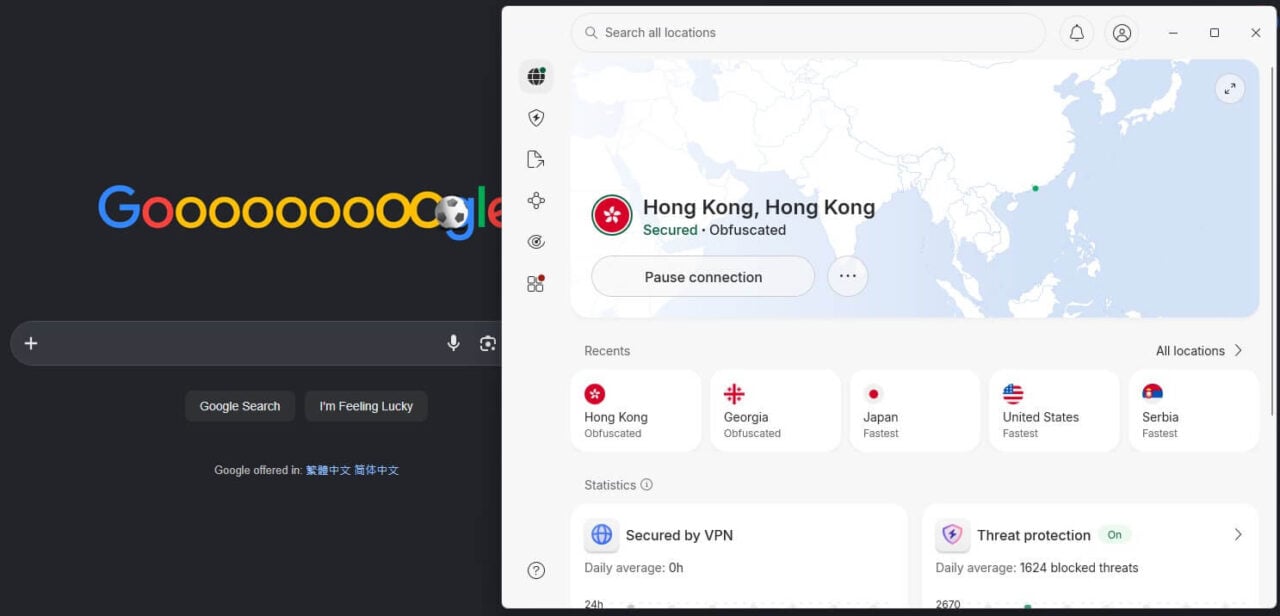Click the Threat protection On badge
1280x616 pixels.
point(1114,535)
